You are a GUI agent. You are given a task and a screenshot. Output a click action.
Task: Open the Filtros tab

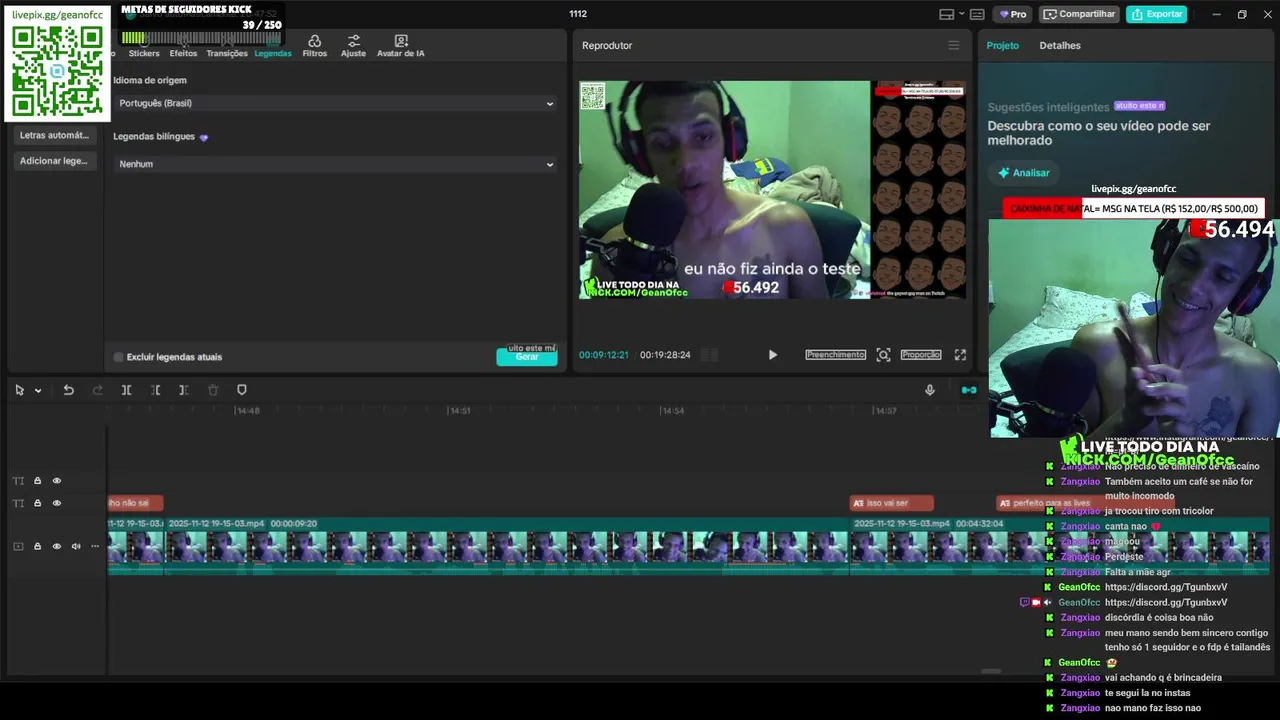pos(315,46)
